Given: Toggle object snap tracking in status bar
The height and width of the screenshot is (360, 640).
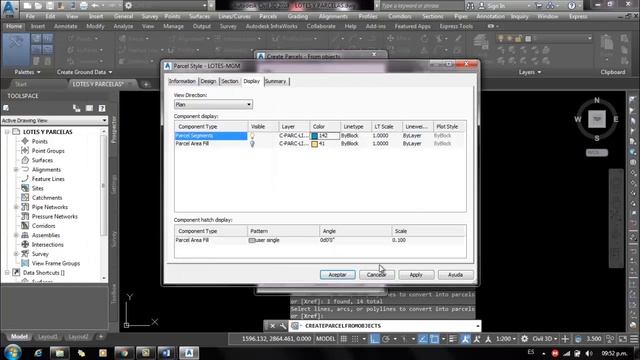Looking at the screenshot, I should pyautogui.click(x=423, y=339).
